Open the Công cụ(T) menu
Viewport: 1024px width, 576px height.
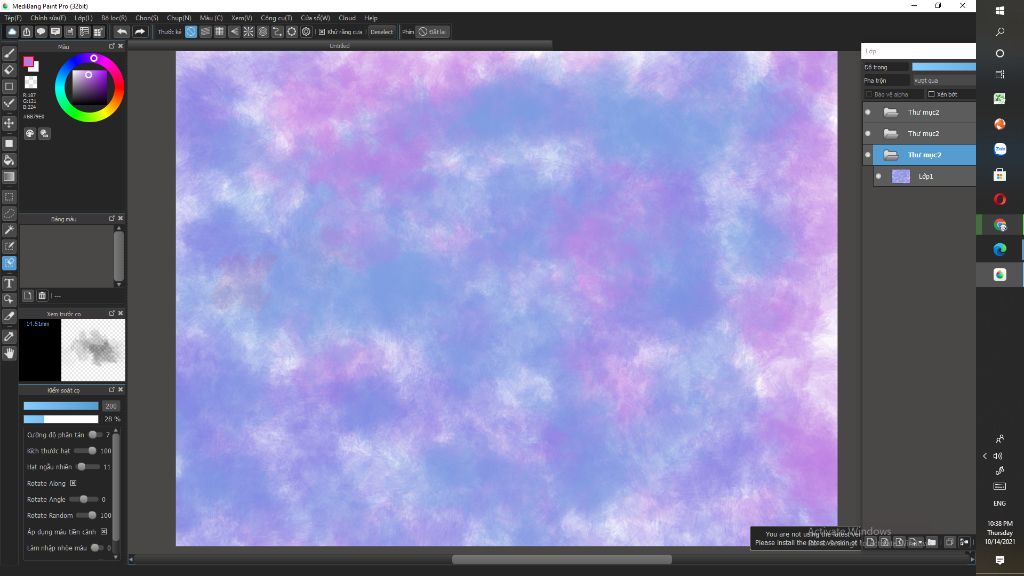(x=276, y=18)
